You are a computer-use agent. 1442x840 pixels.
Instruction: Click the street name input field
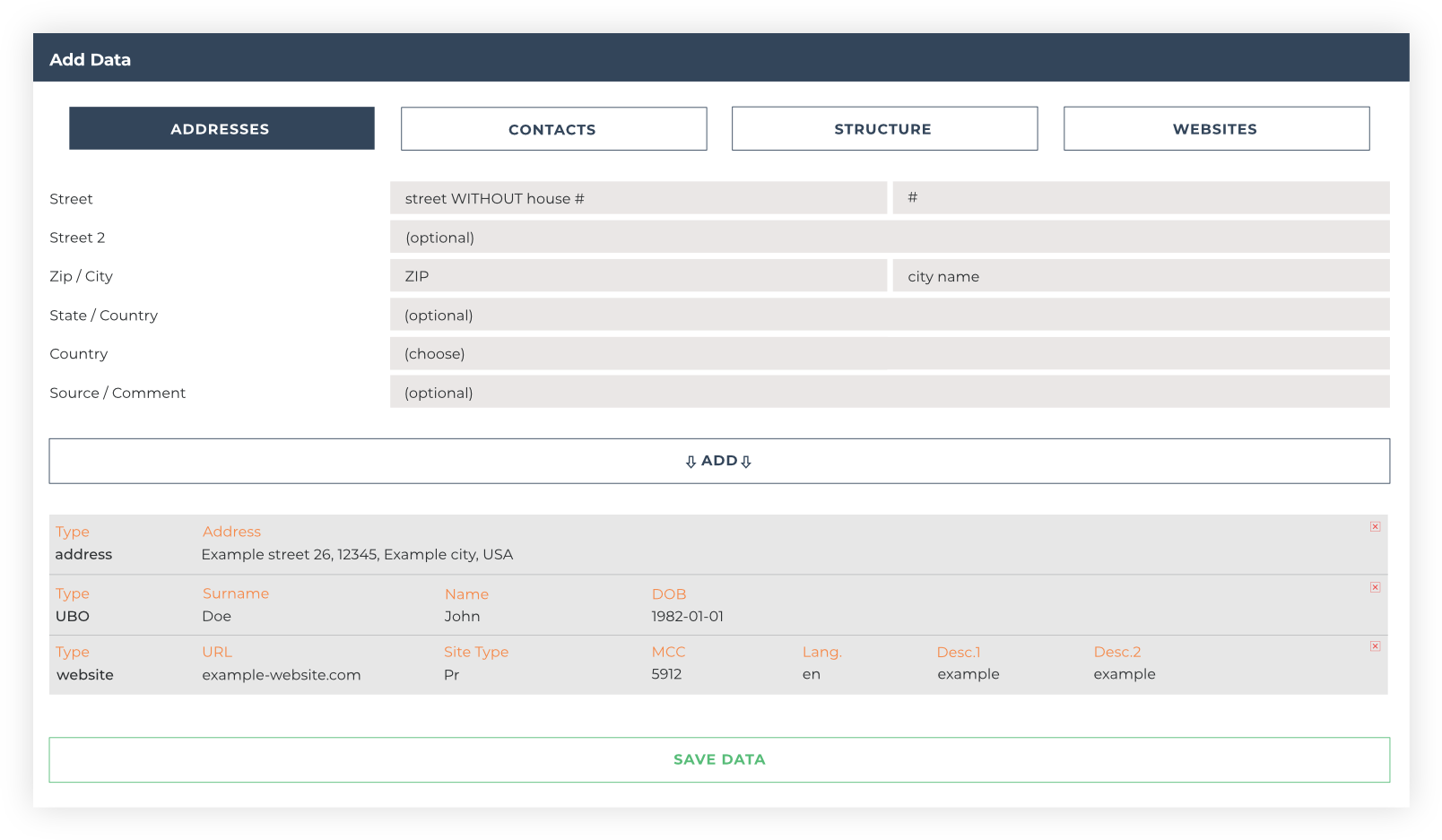(x=638, y=198)
